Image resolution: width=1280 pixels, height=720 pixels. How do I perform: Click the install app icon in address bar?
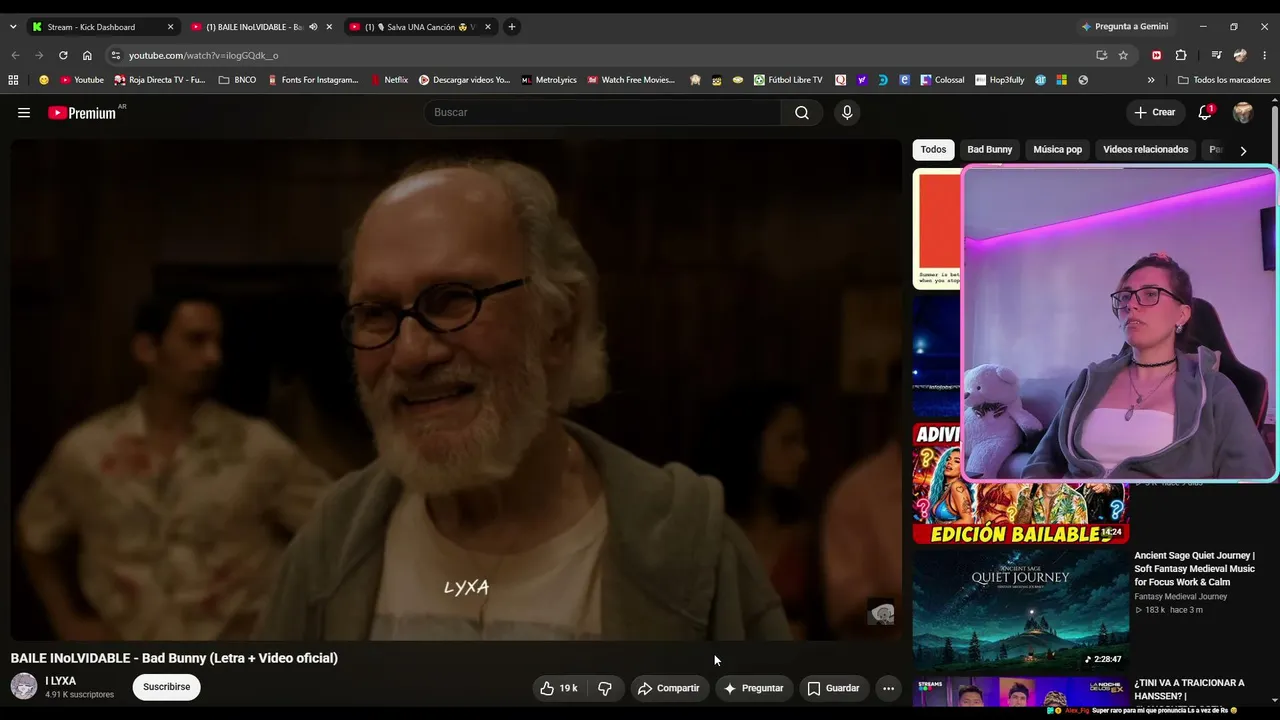point(1101,55)
